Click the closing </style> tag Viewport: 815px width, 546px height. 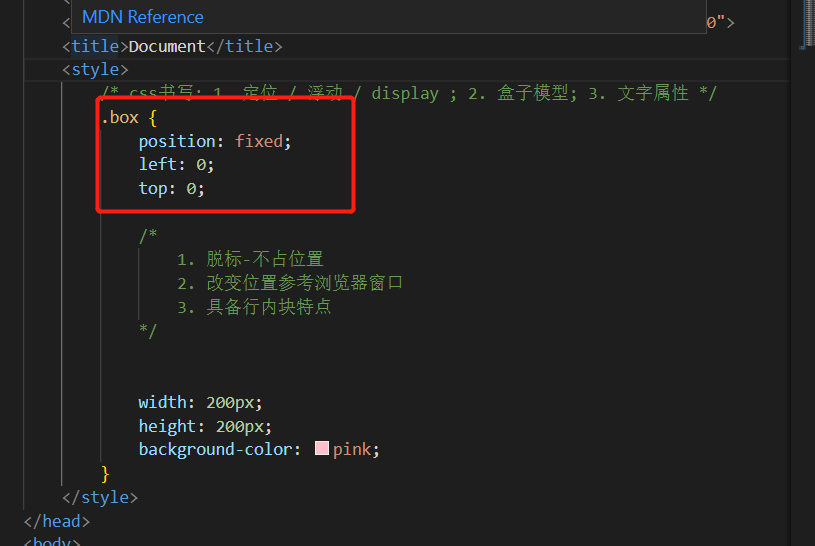(99, 496)
